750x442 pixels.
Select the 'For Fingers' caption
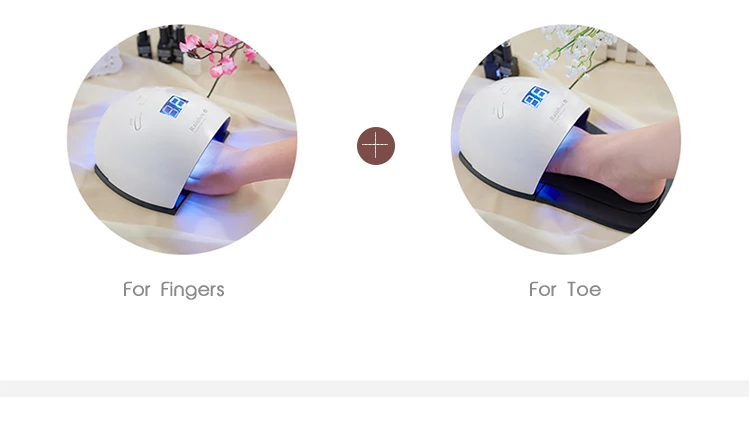pyautogui.click(x=173, y=290)
